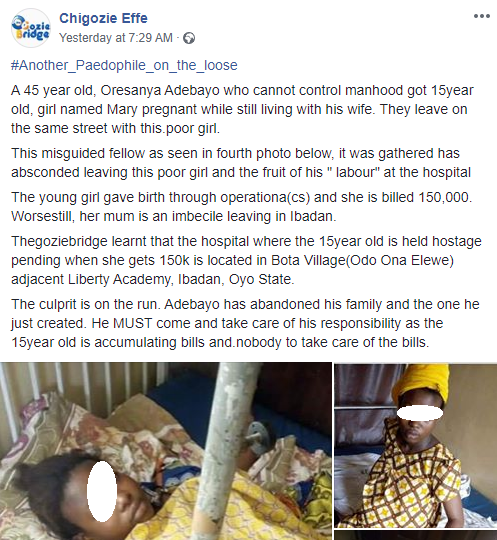Follow the #Another_Paedophile_on_the_loose hashtag

pos(124,65)
